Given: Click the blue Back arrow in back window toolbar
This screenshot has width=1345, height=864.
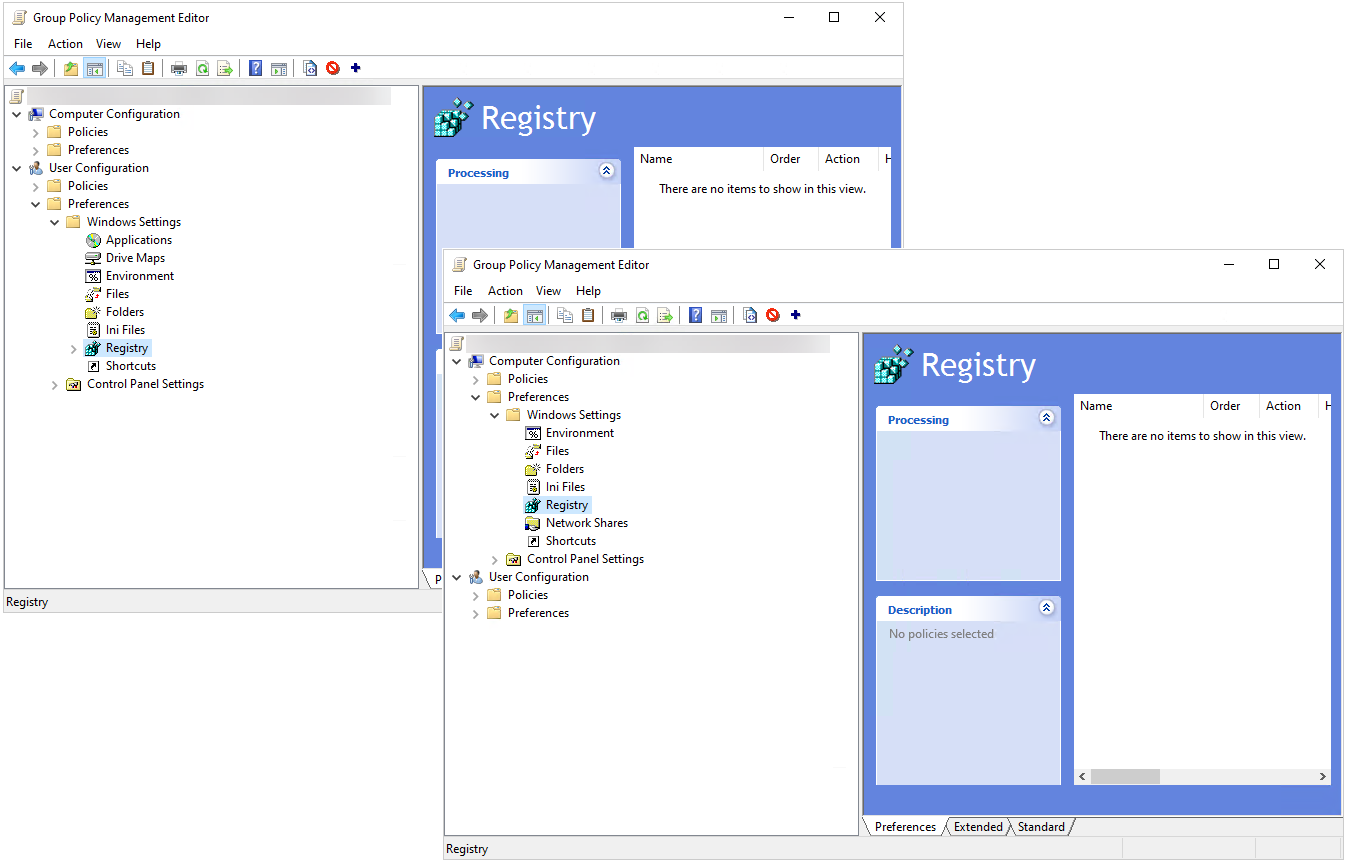Looking at the screenshot, I should [x=17, y=69].
